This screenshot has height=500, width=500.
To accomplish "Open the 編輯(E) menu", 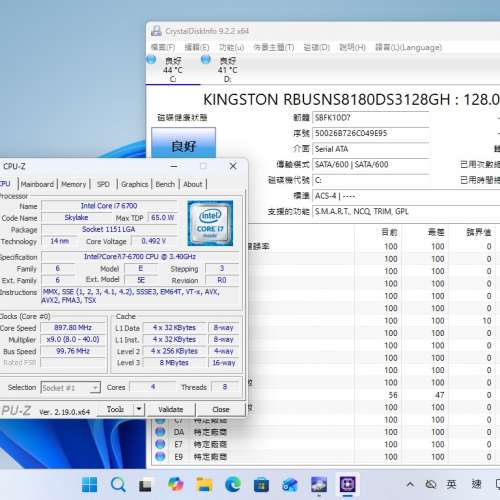I will pos(197,47).
